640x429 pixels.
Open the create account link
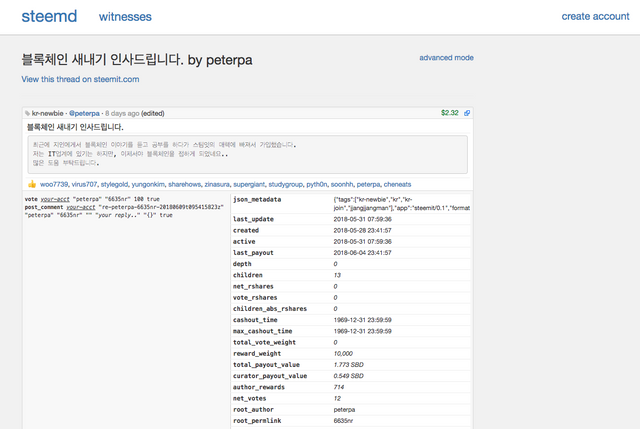(x=595, y=16)
